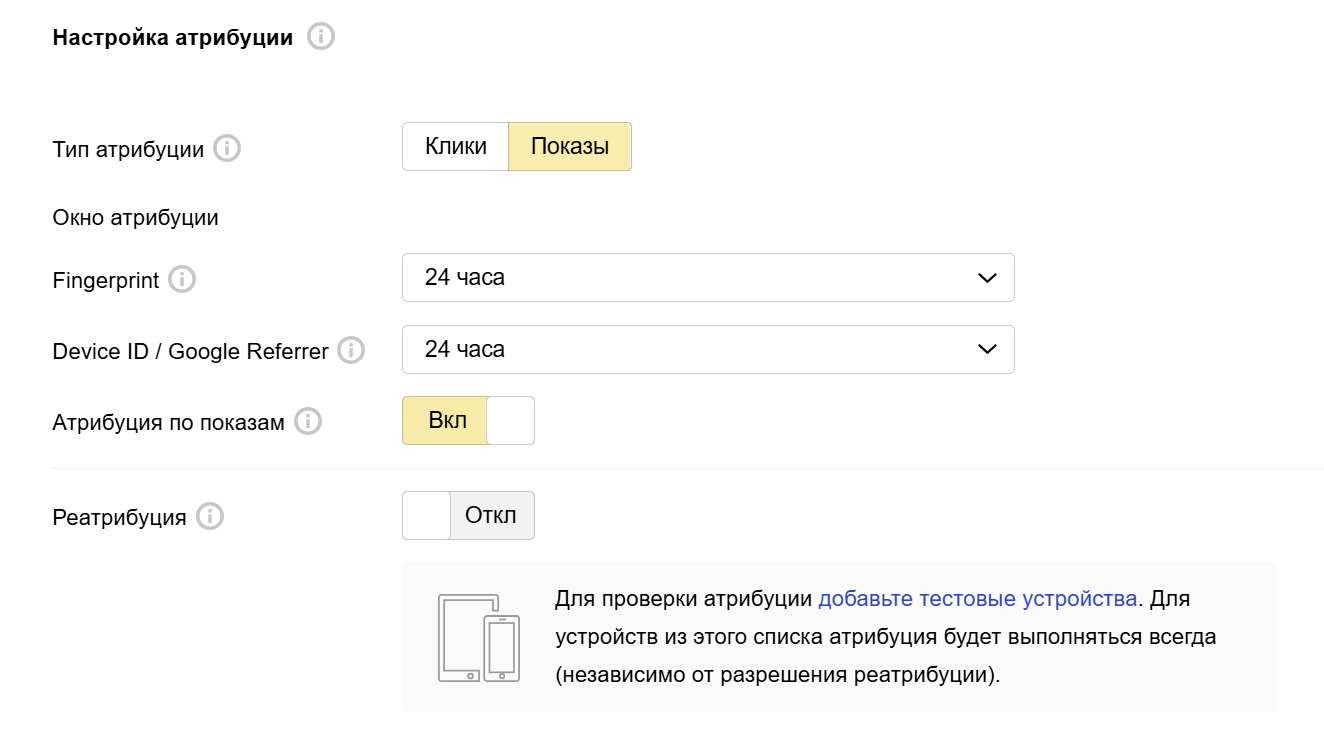Click the tablet and phone devices icon

point(479,638)
